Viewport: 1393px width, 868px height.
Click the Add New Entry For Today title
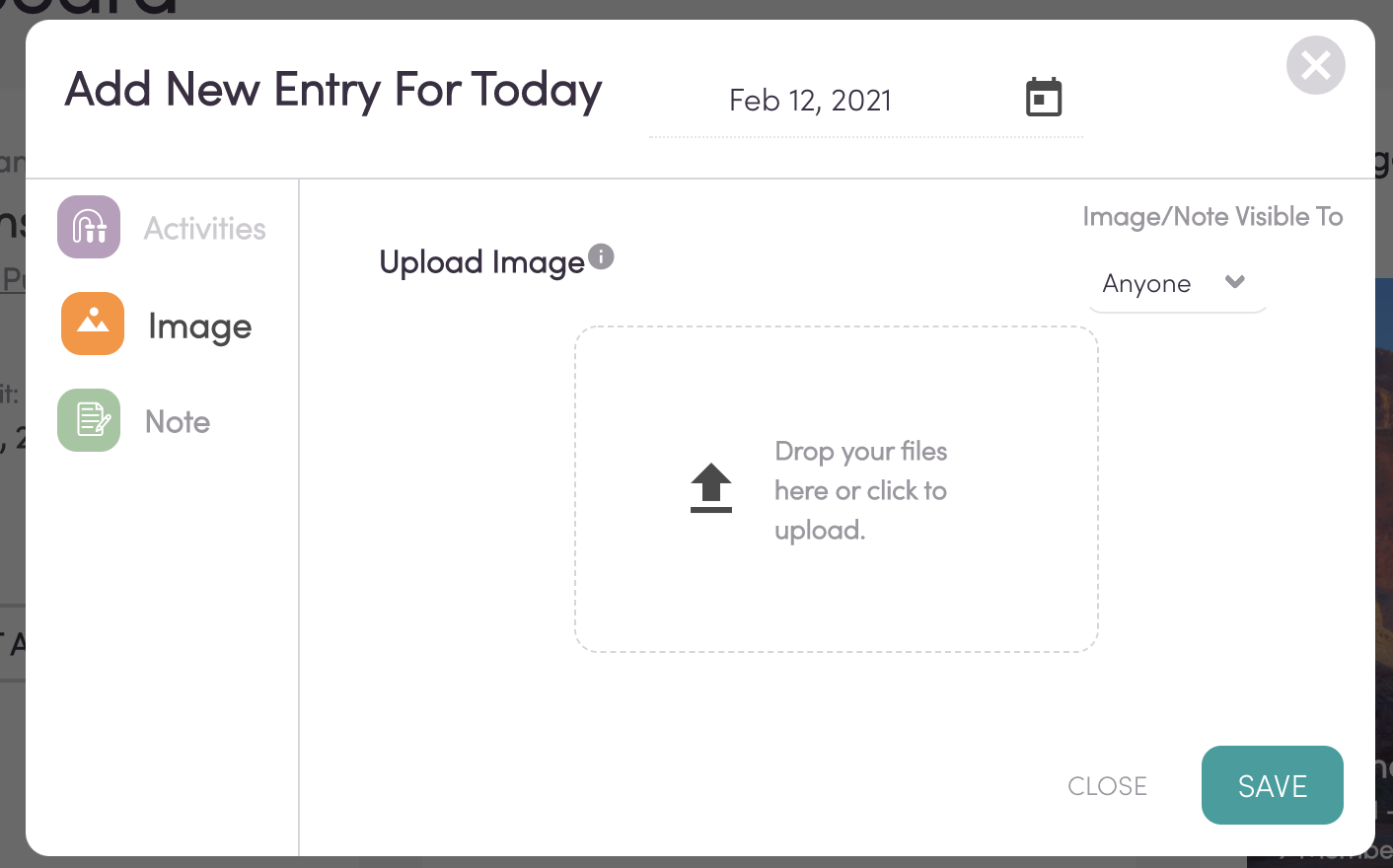(x=332, y=90)
